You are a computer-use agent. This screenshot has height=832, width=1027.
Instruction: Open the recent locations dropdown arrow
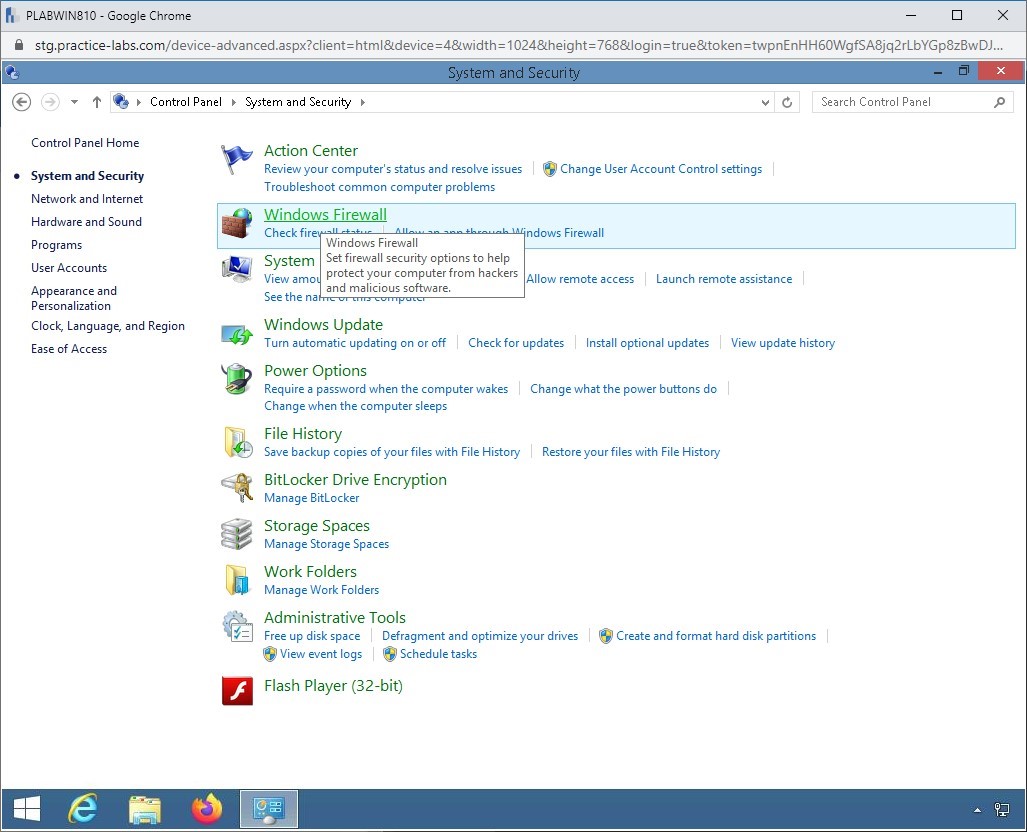click(75, 102)
